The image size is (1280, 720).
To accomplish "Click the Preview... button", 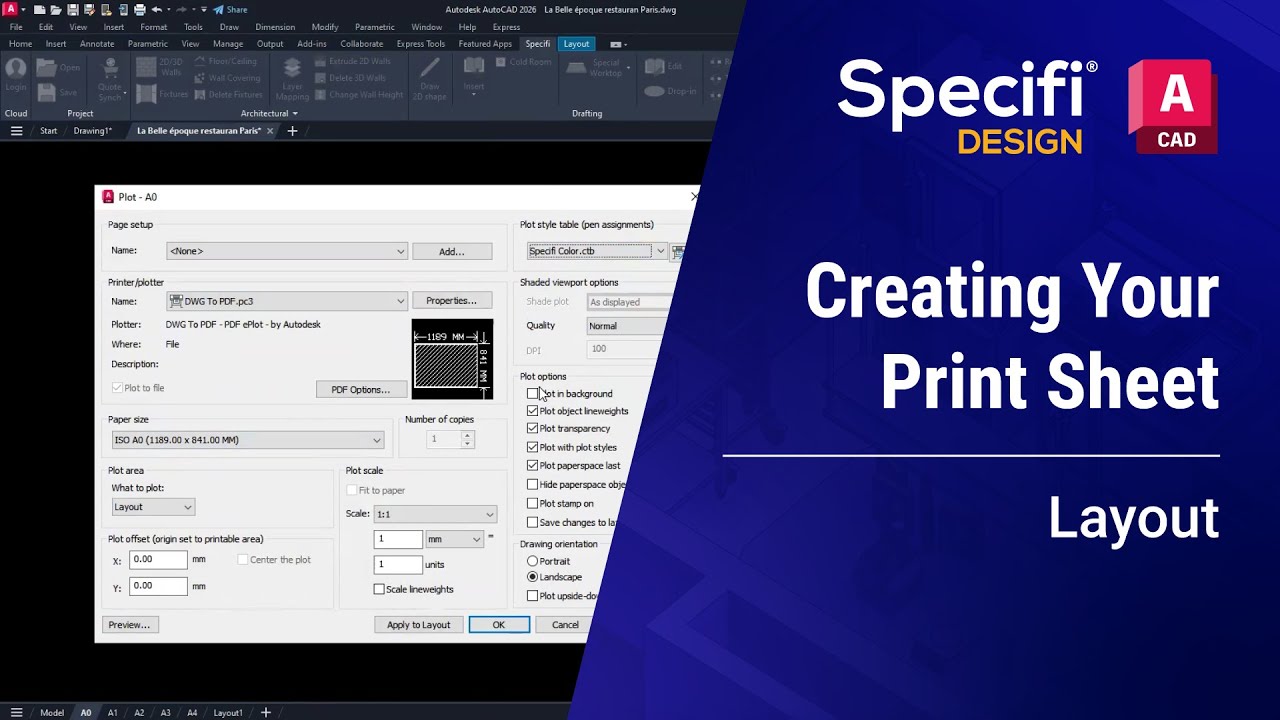I will coord(130,625).
